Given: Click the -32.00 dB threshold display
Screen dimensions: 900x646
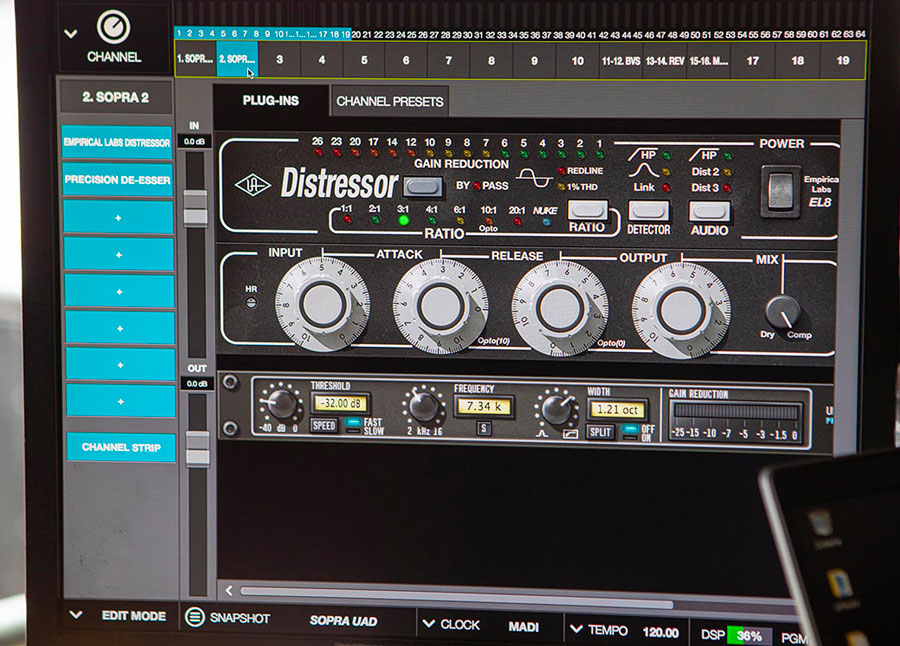Looking at the screenshot, I should pos(341,403).
